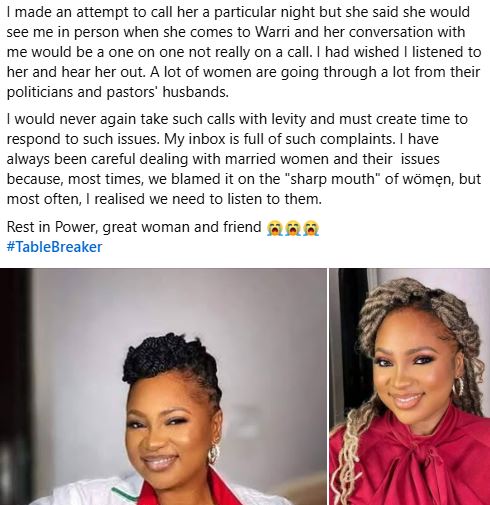
Task: Click the hoop earring in the left photo
Action: tap(213, 454)
